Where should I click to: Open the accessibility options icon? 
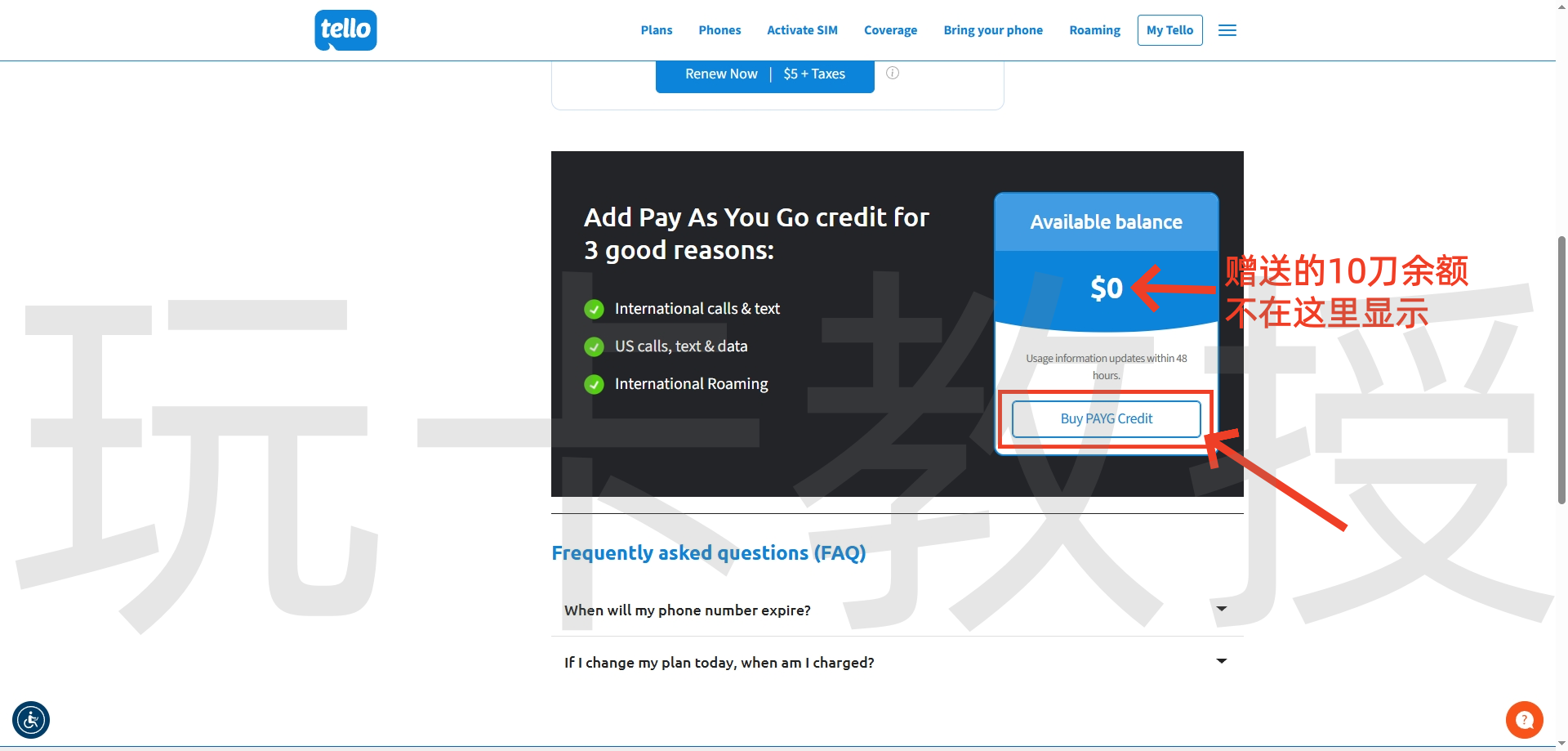point(31,720)
